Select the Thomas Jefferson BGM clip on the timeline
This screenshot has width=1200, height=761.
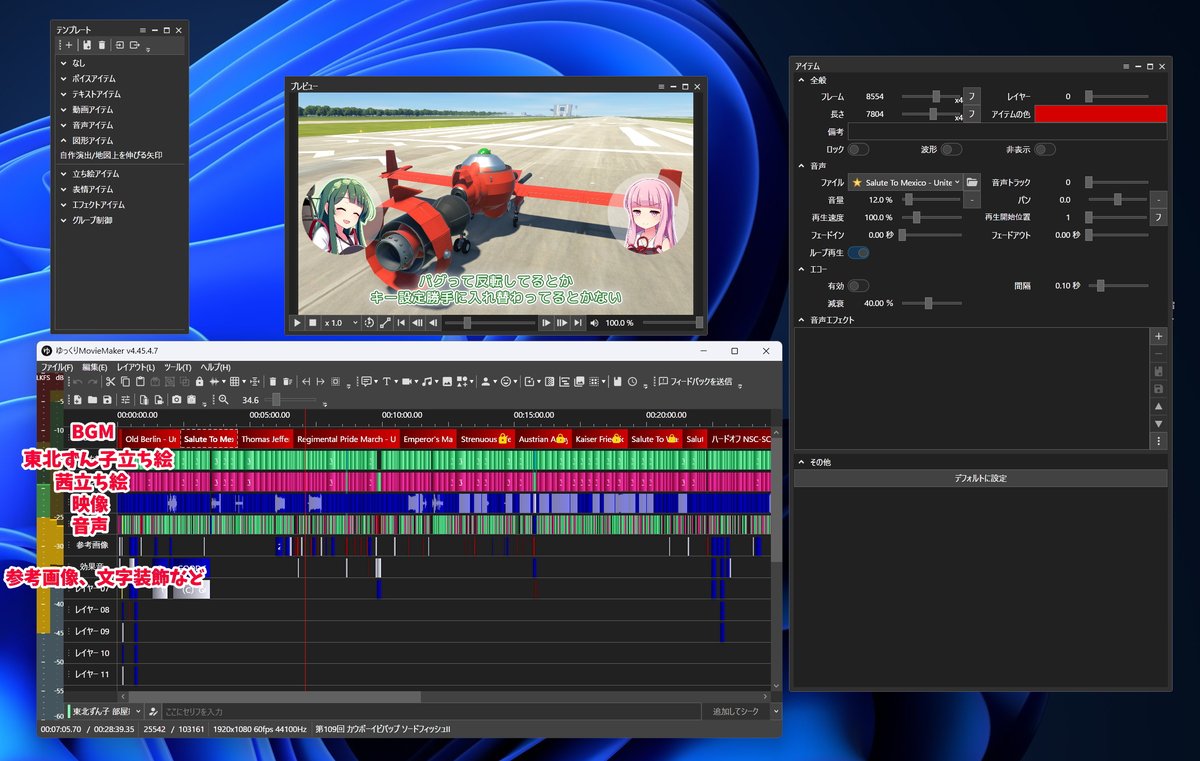[x=265, y=439]
